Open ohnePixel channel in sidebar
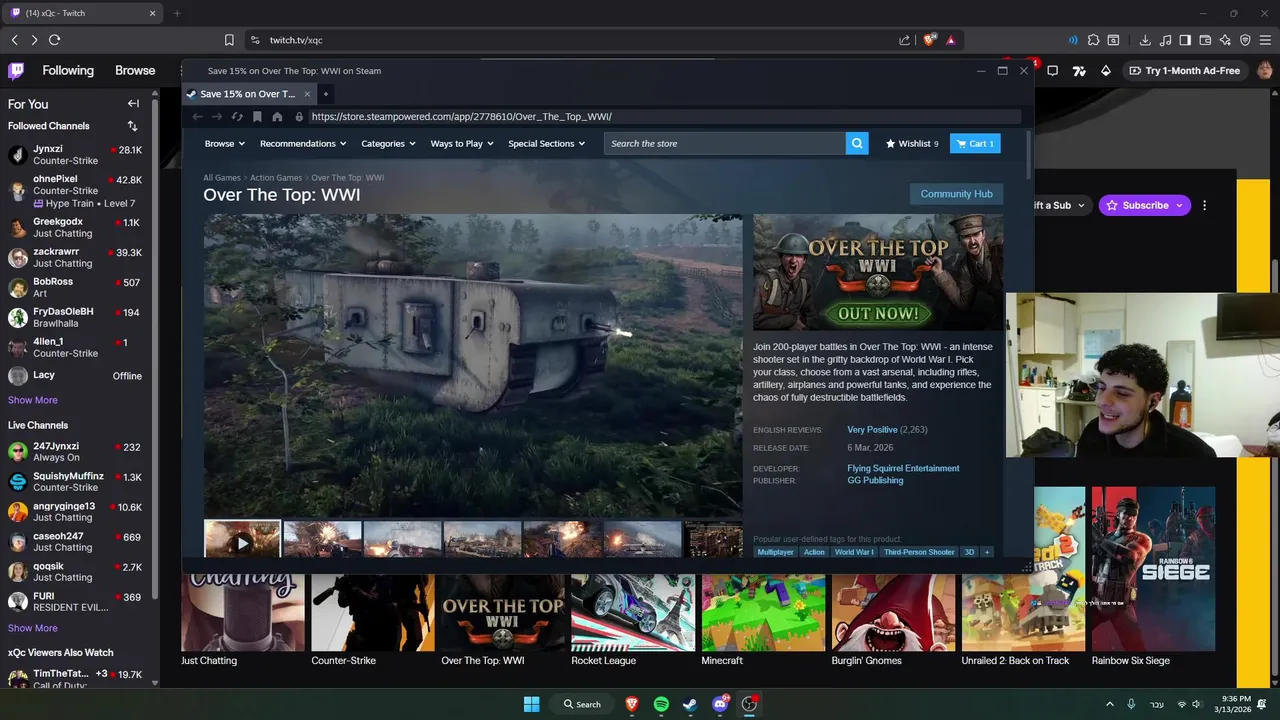This screenshot has height=720, width=1280. pos(76,190)
